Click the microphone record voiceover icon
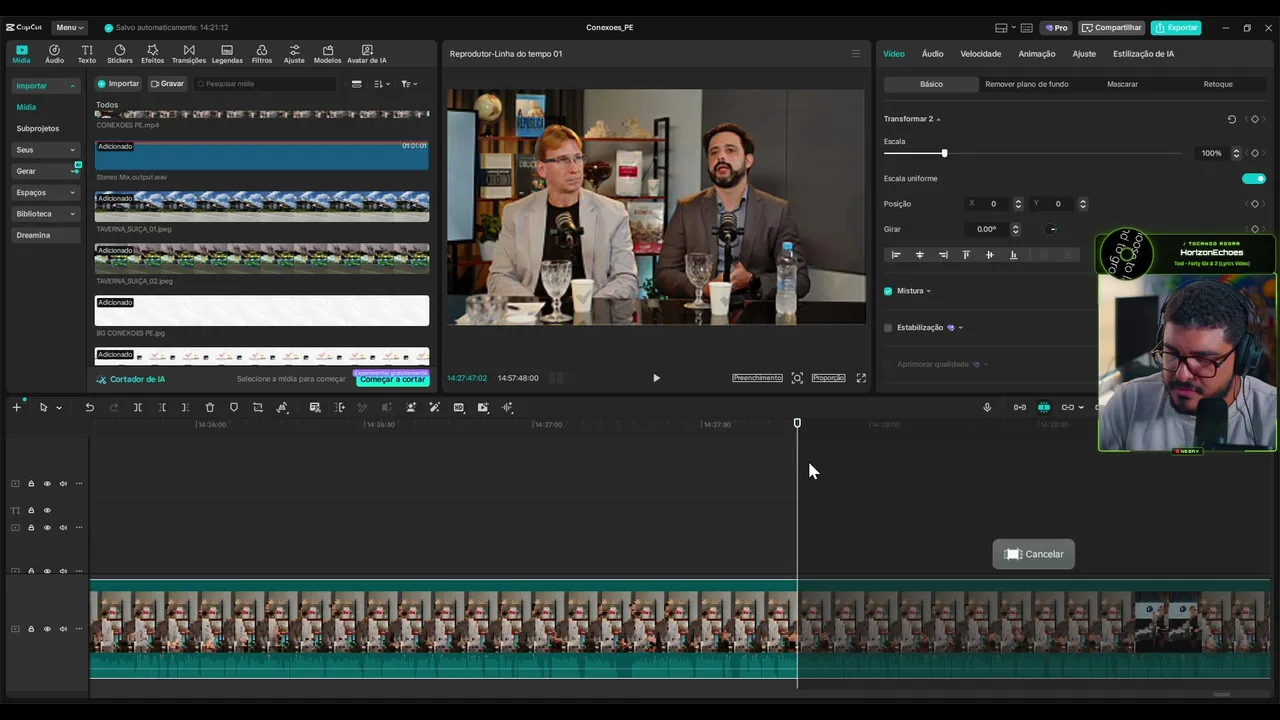 [x=987, y=407]
